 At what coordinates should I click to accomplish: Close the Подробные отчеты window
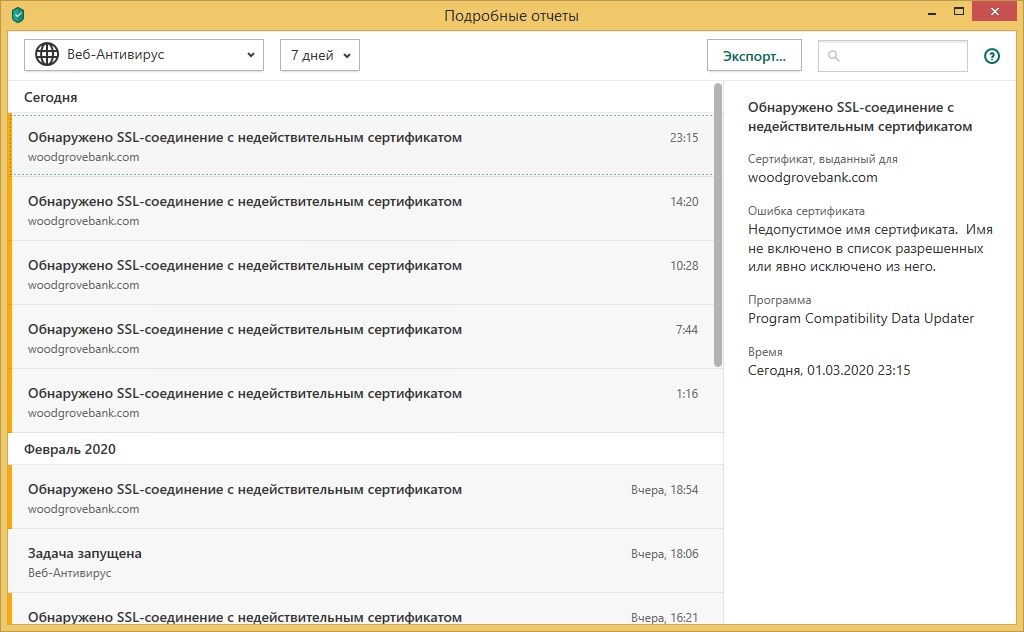point(995,11)
